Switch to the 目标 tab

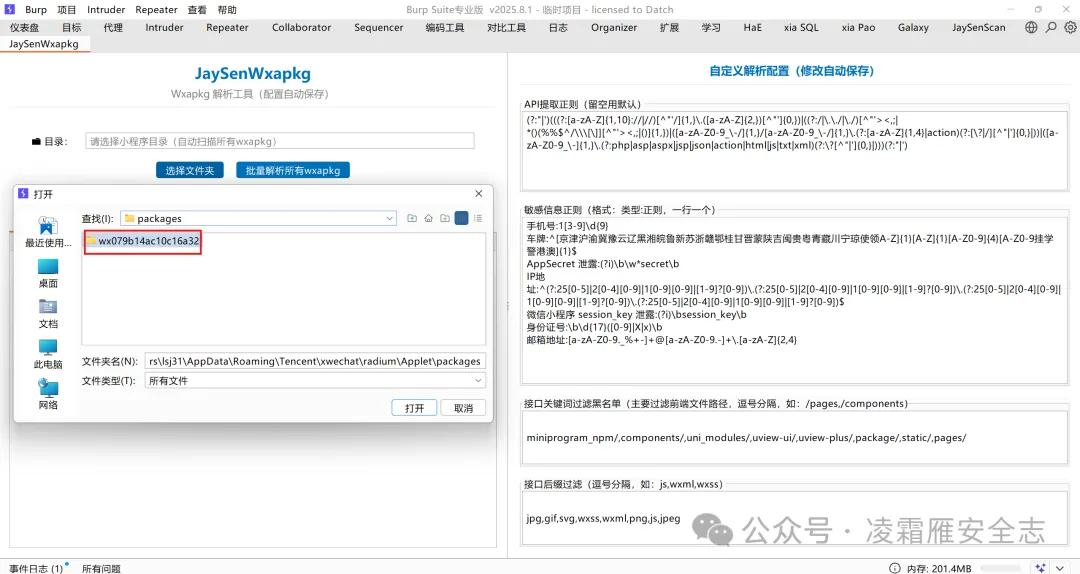coord(72,28)
